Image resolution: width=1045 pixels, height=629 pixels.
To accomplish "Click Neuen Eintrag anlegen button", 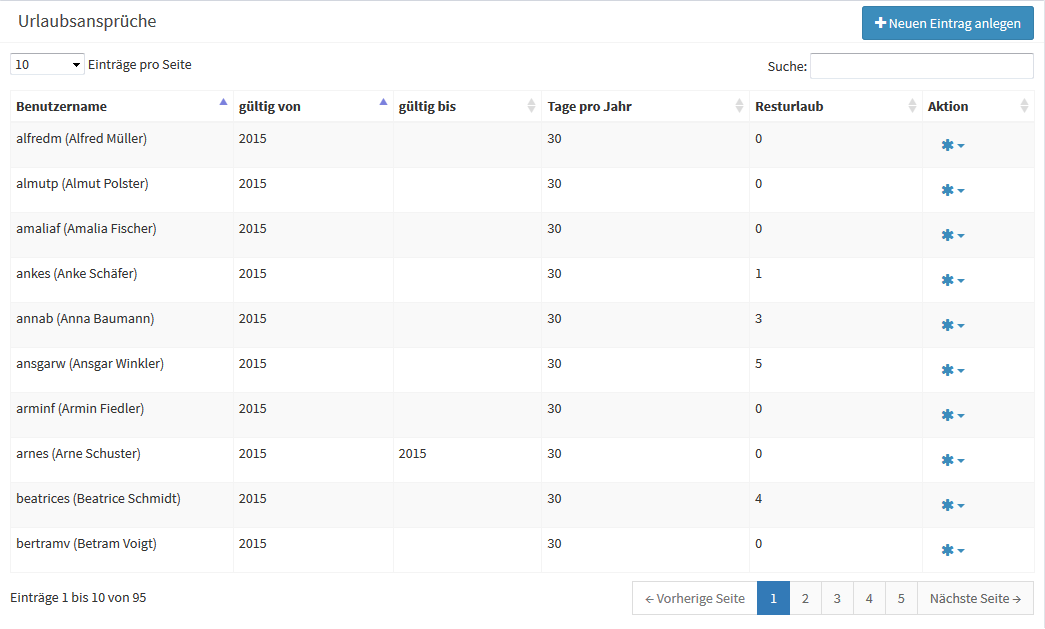I will pyautogui.click(x=947, y=23).
